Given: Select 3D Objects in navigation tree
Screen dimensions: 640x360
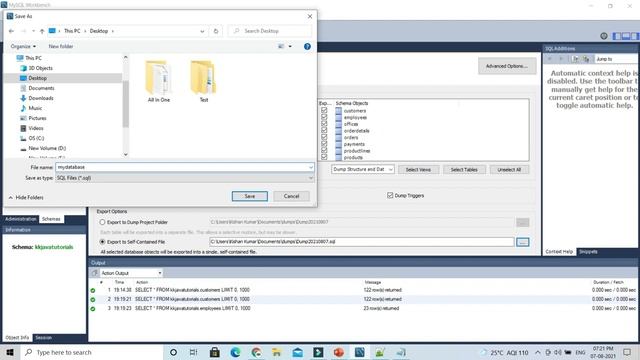Looking at the screenshot, I should [x=40, y=68].
